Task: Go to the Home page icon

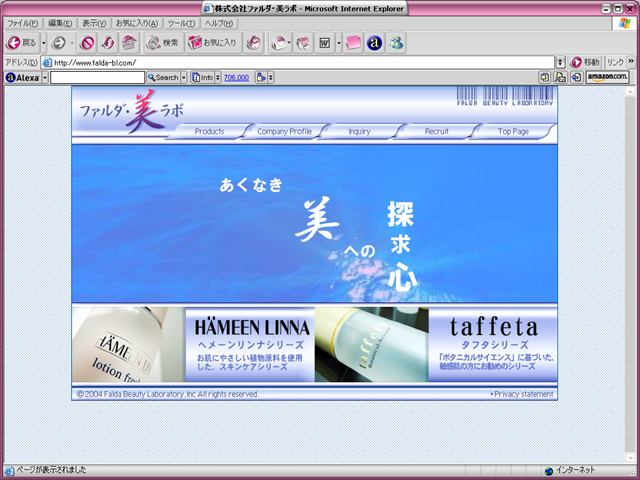Action: point(129,43)
